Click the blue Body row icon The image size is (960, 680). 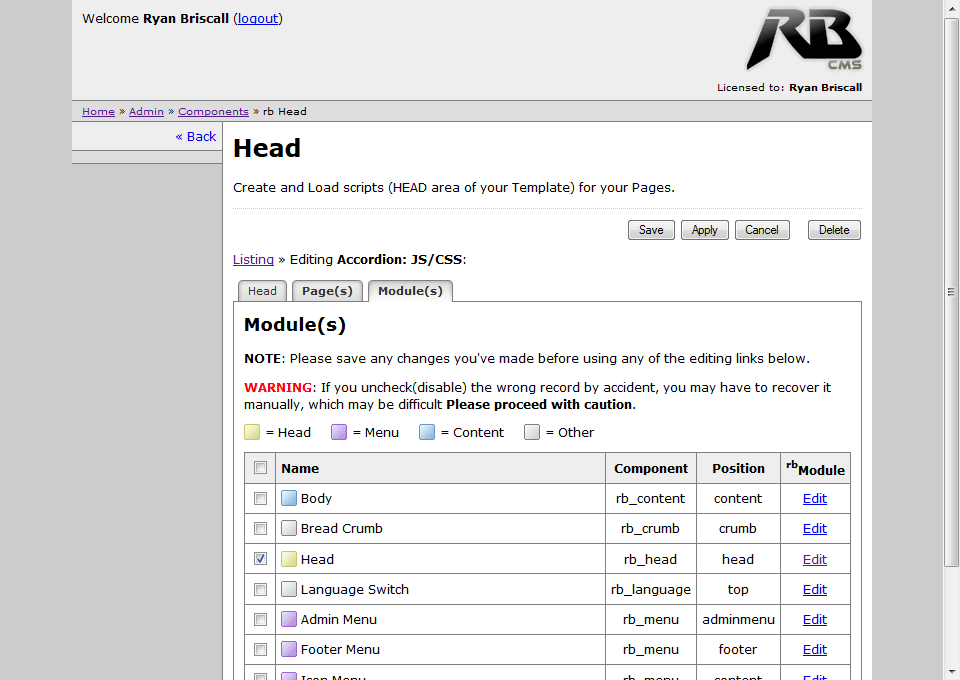[289, 498]
